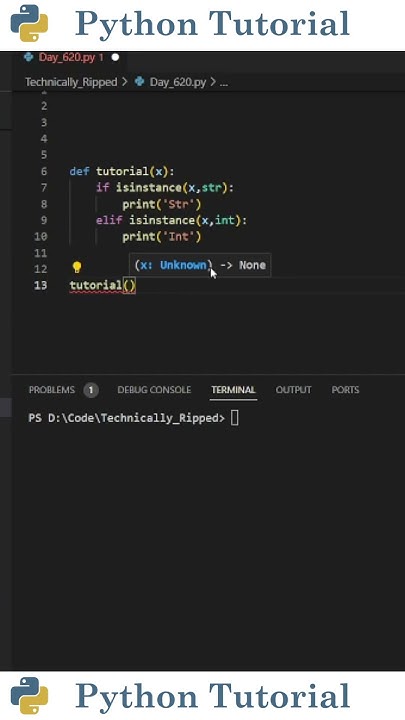The image size is (405, 720).
Task: Click the Python icon in the breadcrumb path
Action: (140, 82)
